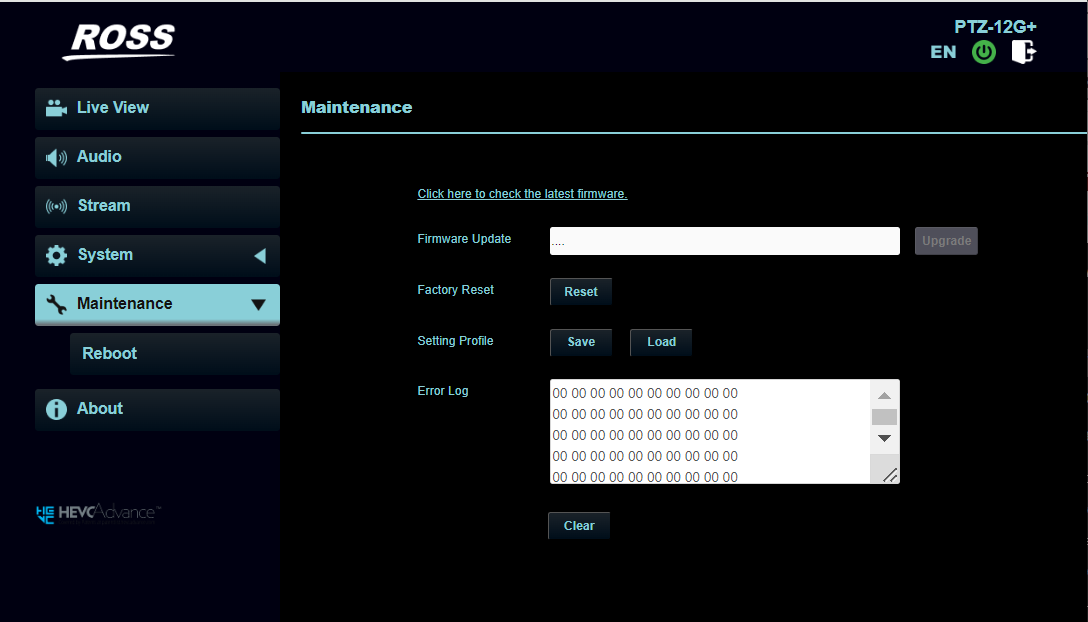Log out using the exit door icon
Viewport: 1088px width, 622px height.
pos(1023,52)
